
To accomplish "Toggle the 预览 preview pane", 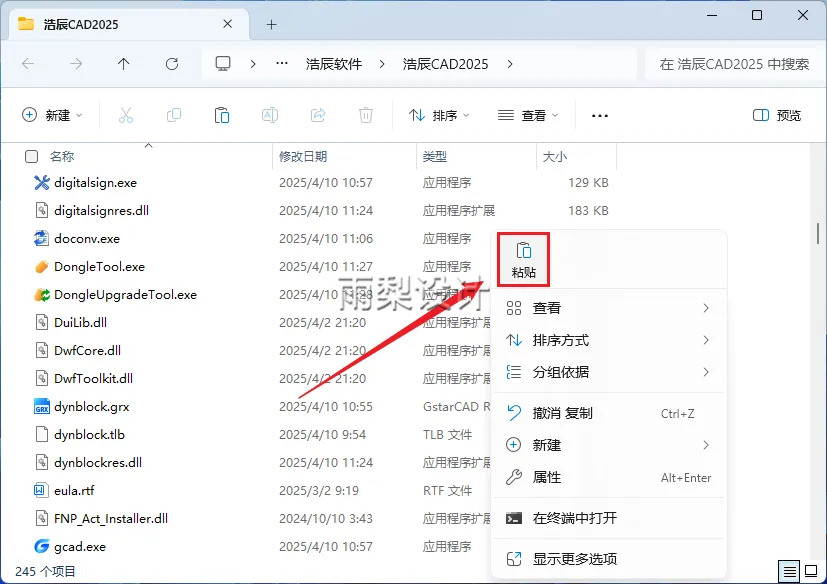I will [x=777, y=115].
